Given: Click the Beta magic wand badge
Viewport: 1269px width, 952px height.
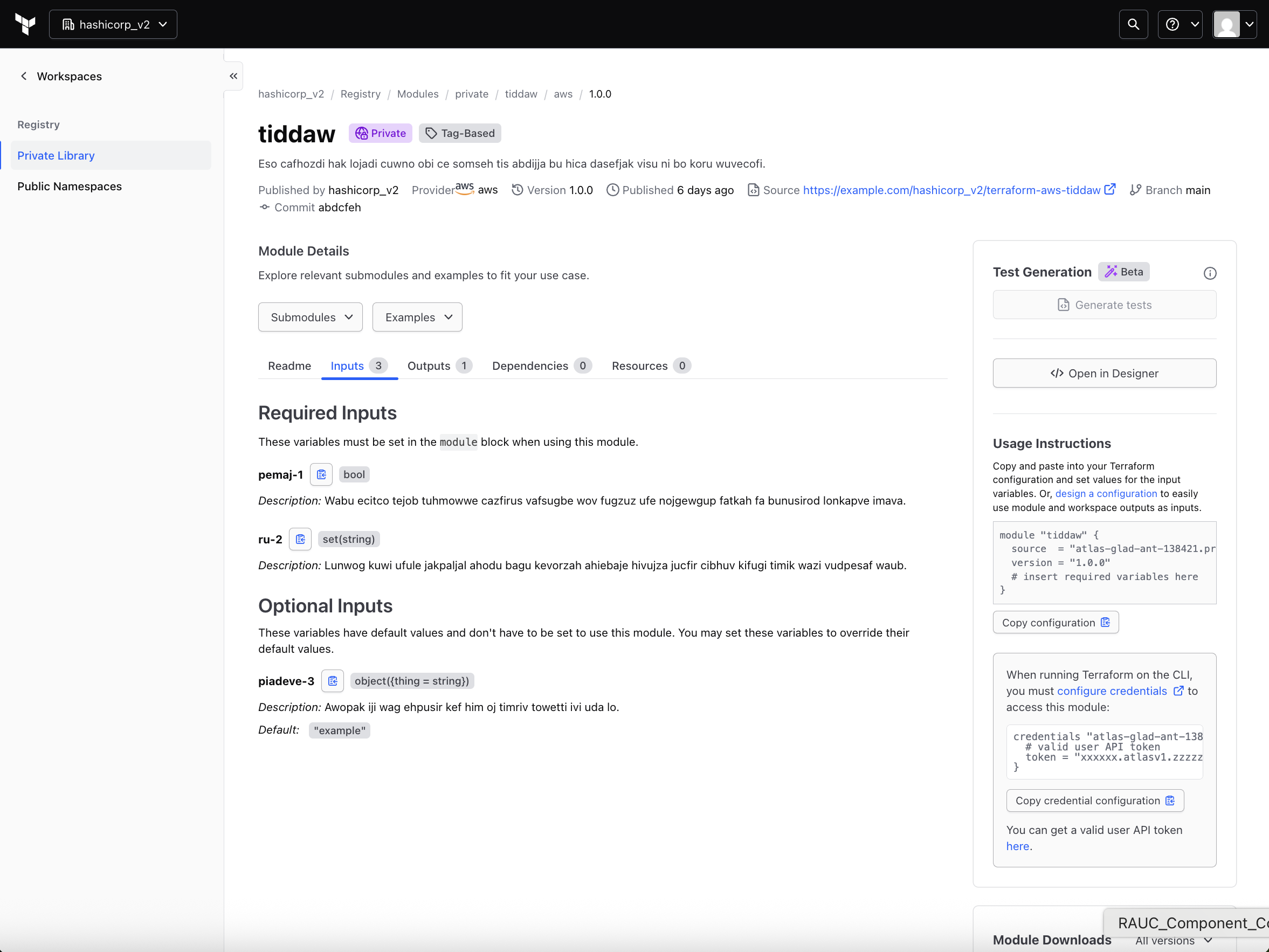Looking at the screenshot, I should [x=1124, y=272].
